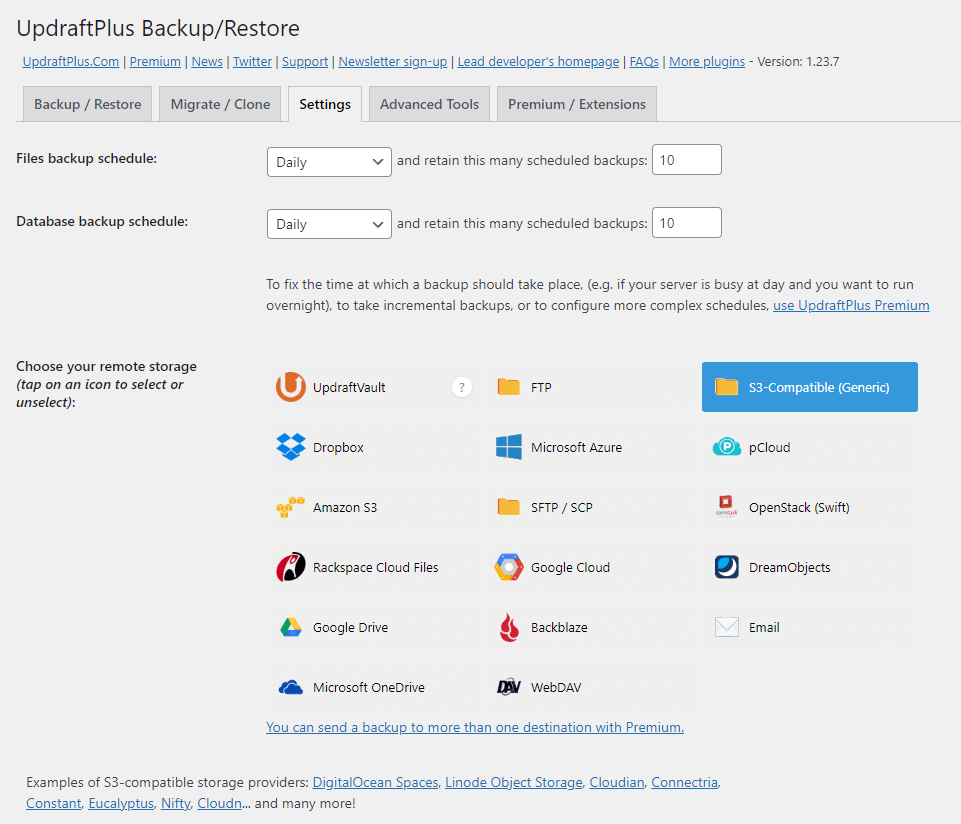Select the Microsoft Azure icon
Viewport: 961px width, 824px height.
[509, 447]
